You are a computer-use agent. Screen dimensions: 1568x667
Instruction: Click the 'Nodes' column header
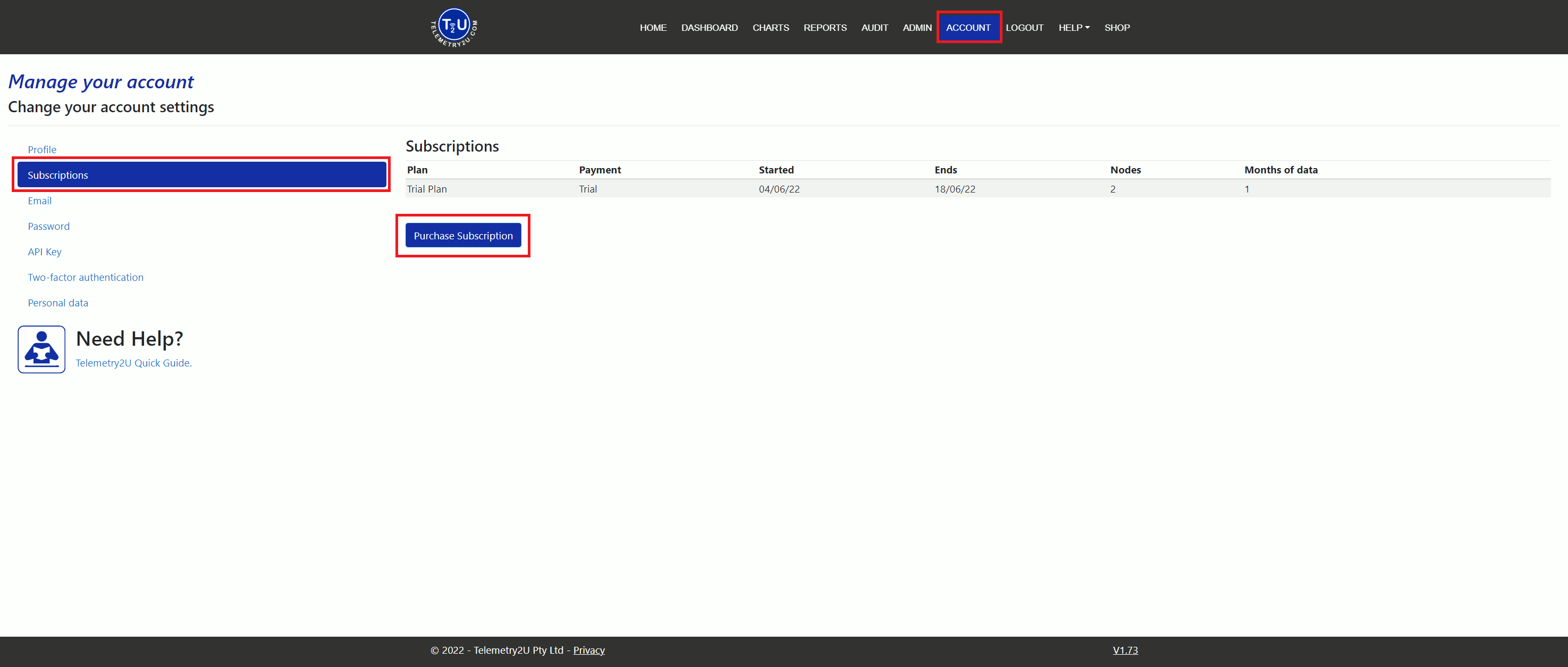coord(1125,170)
